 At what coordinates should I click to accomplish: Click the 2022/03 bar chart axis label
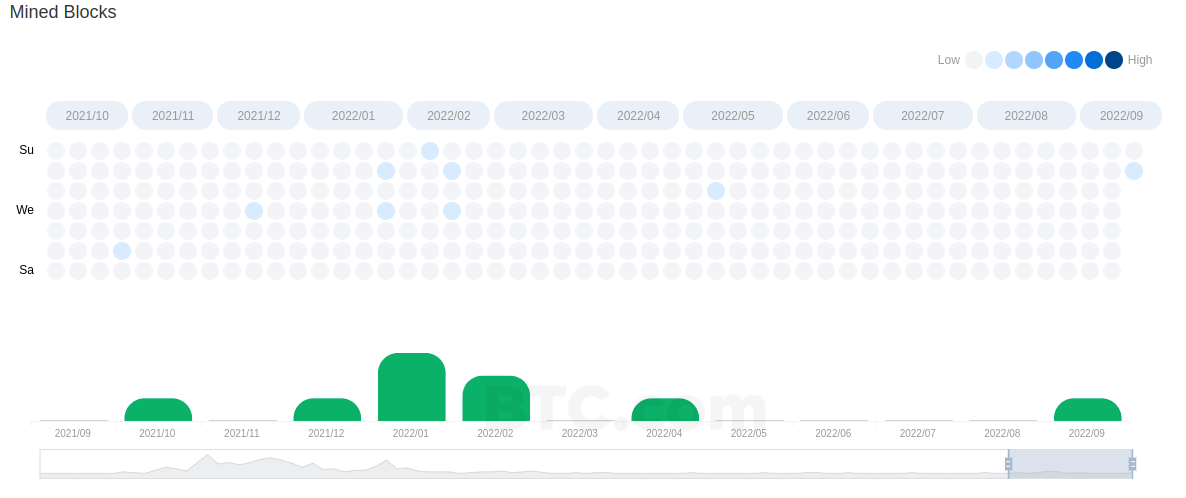[x=580, y=434]
